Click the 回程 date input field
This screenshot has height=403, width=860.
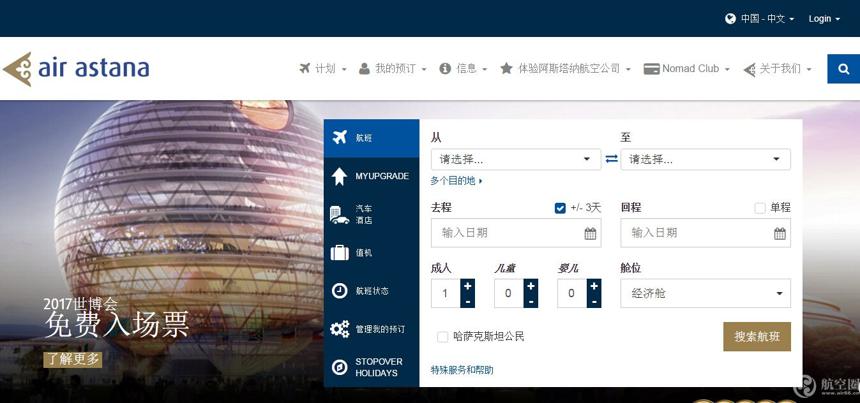coord(705,233)
